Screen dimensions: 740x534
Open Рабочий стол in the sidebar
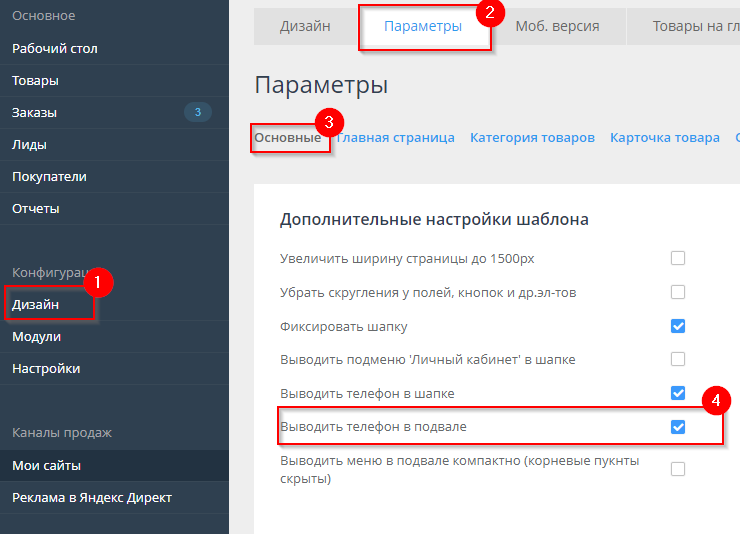[x=55, y=48]
